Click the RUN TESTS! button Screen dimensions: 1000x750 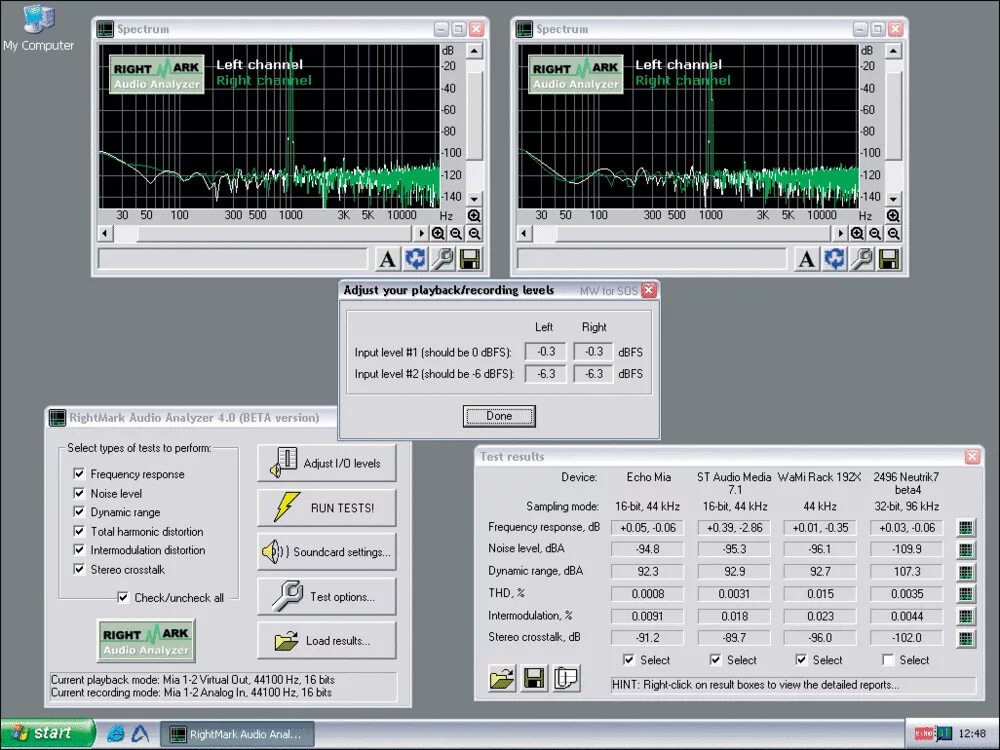tap(327, 508)
